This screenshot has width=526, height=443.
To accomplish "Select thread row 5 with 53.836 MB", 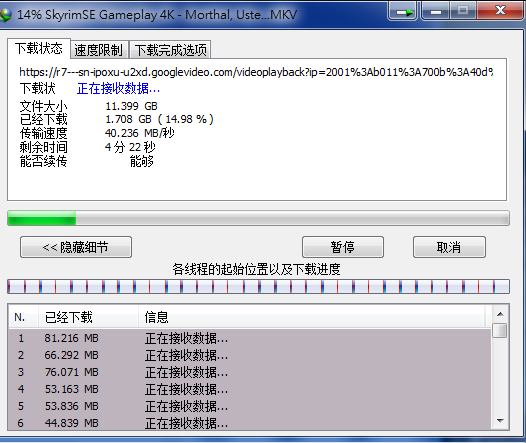I will [x=250, y=406].
